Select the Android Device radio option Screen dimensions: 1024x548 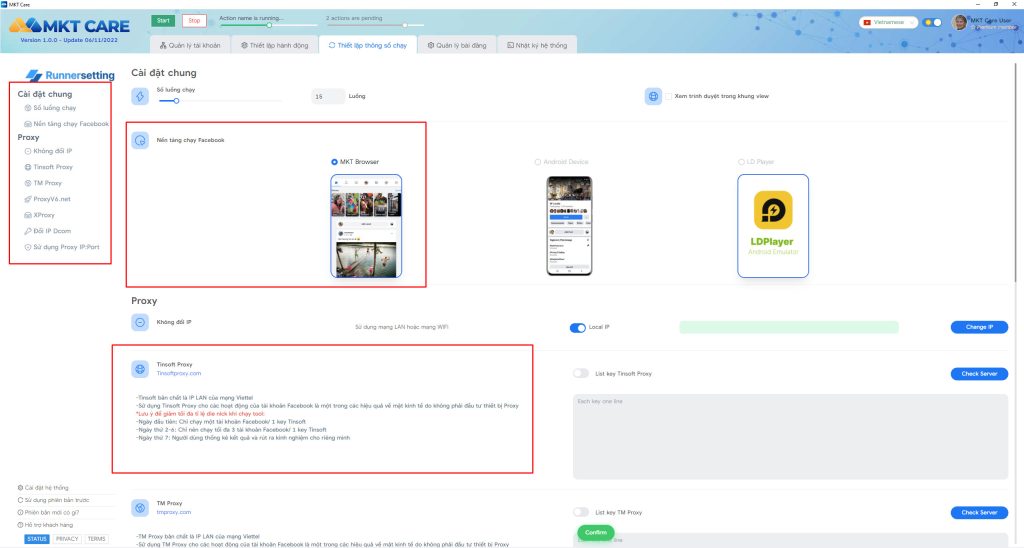pyautogui.click(x=537, y=161)
